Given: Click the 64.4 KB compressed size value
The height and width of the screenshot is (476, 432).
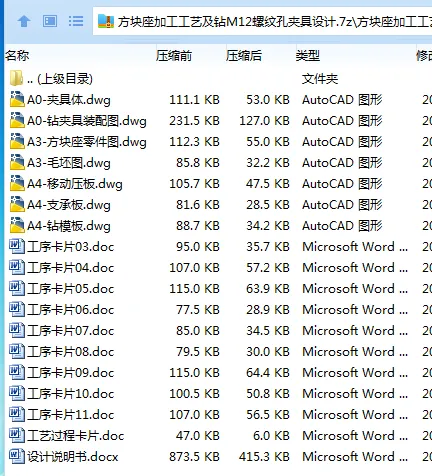Looking at the screenshot, I should coord(268,373).
